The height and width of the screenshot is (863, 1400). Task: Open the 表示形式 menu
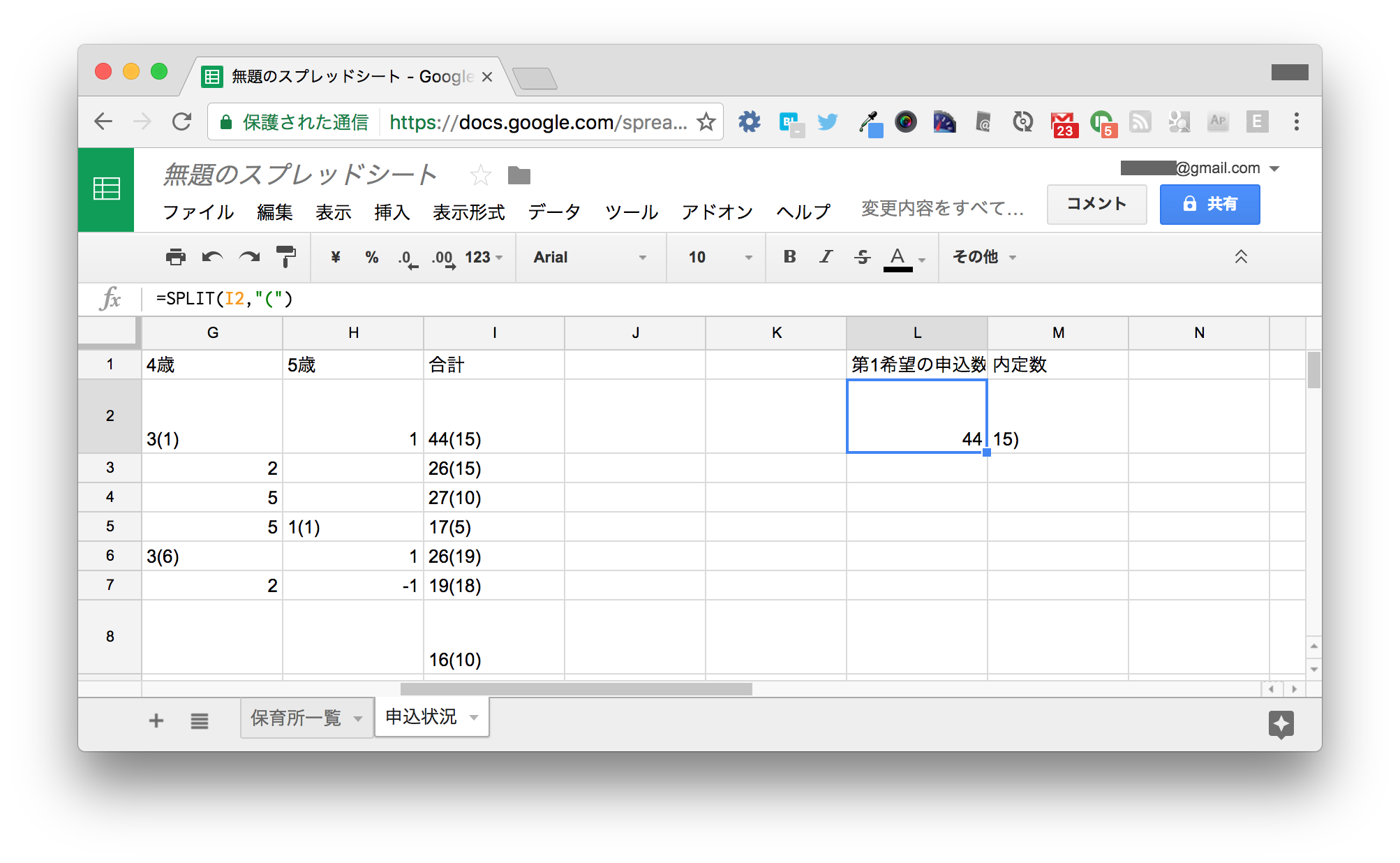pos(469,212)
